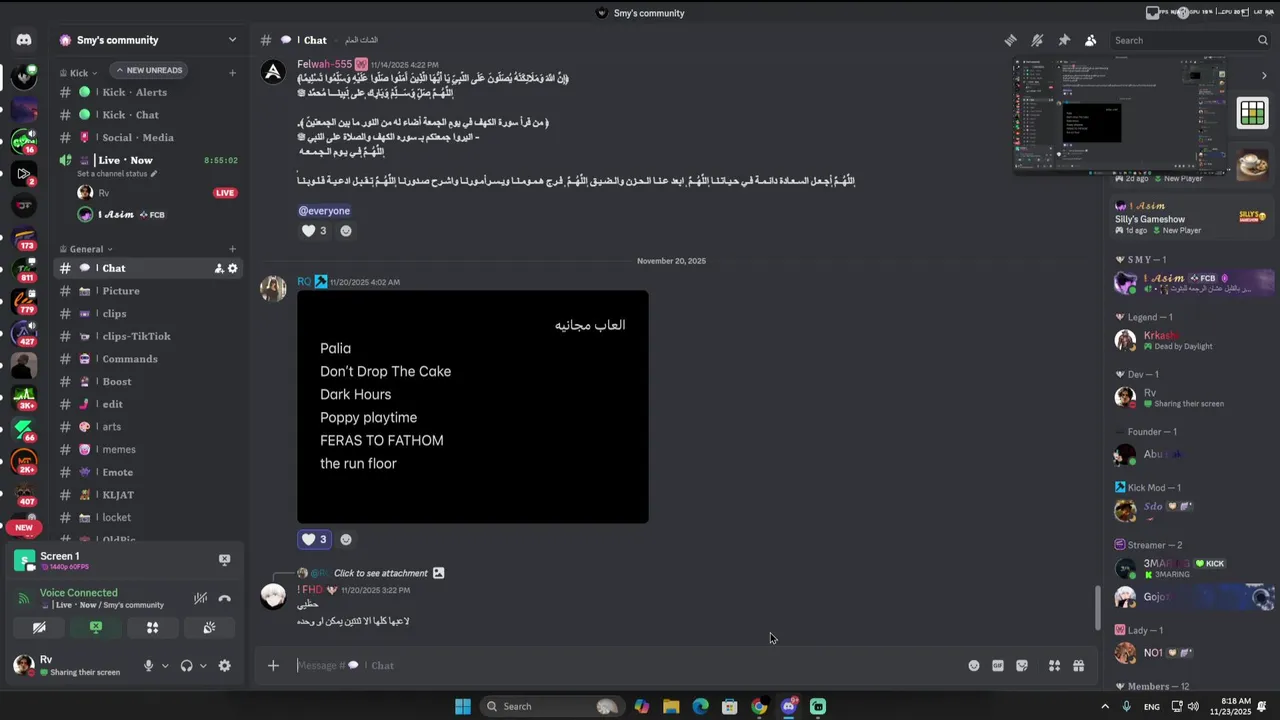Toggle heart reaction on Felwah-555 message

(x=313, y=231)
